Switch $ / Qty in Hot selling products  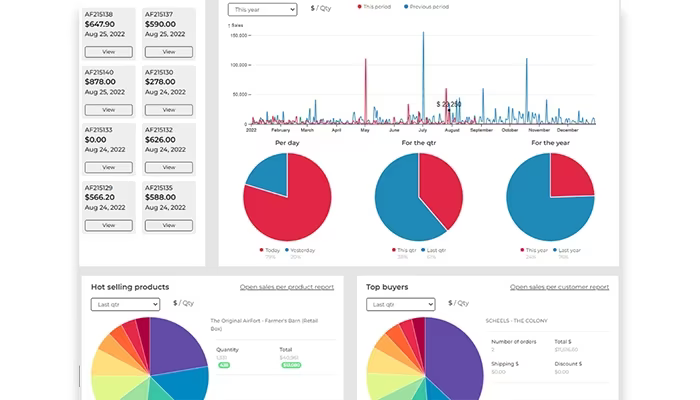(x=183, y=303)
